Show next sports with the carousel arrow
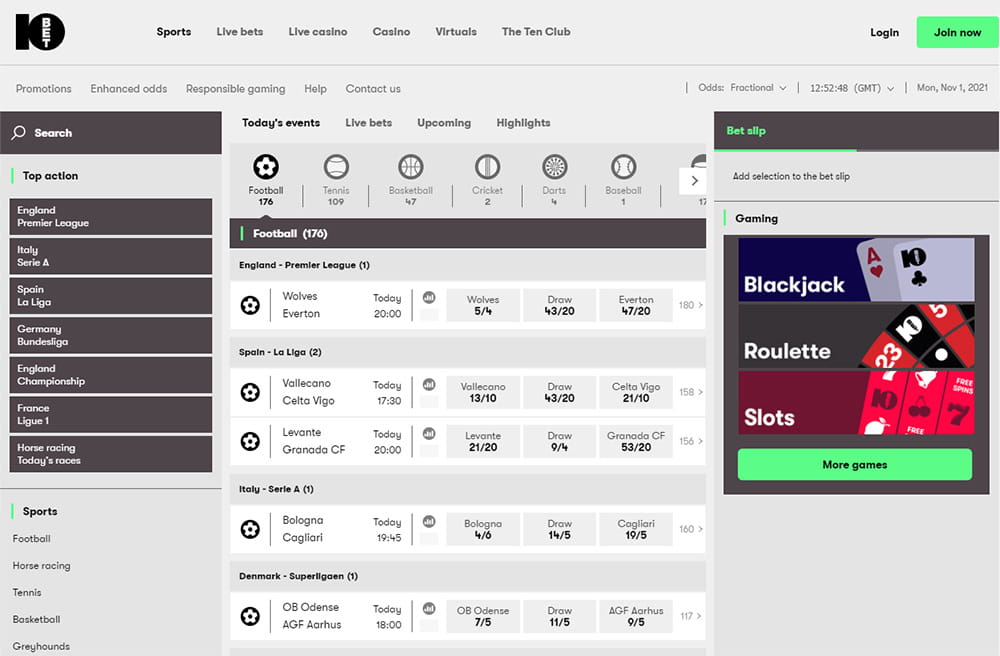The image size is (1000, 656). 694,180
